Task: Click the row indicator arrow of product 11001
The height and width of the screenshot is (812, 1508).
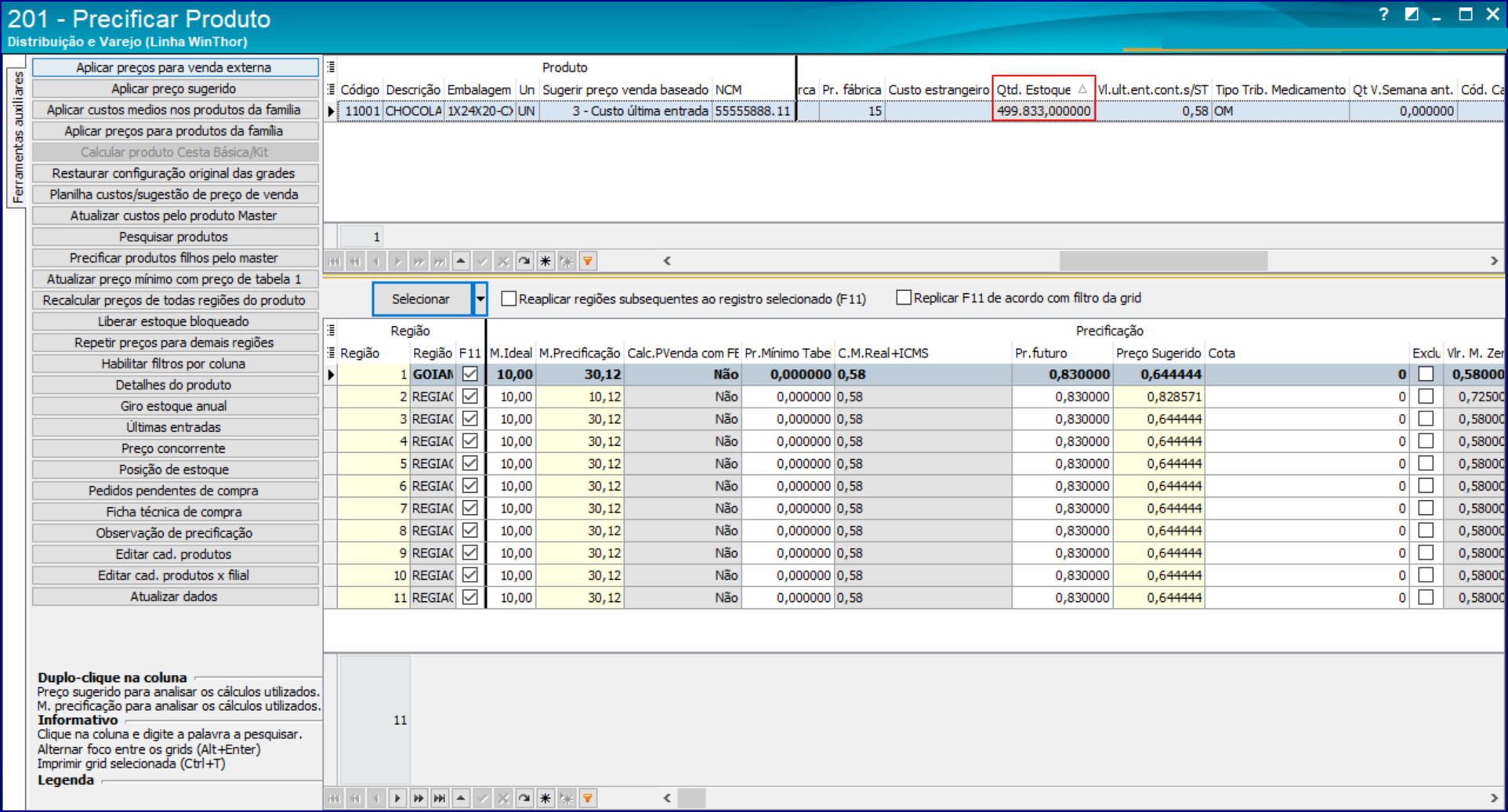Action: 331,111
